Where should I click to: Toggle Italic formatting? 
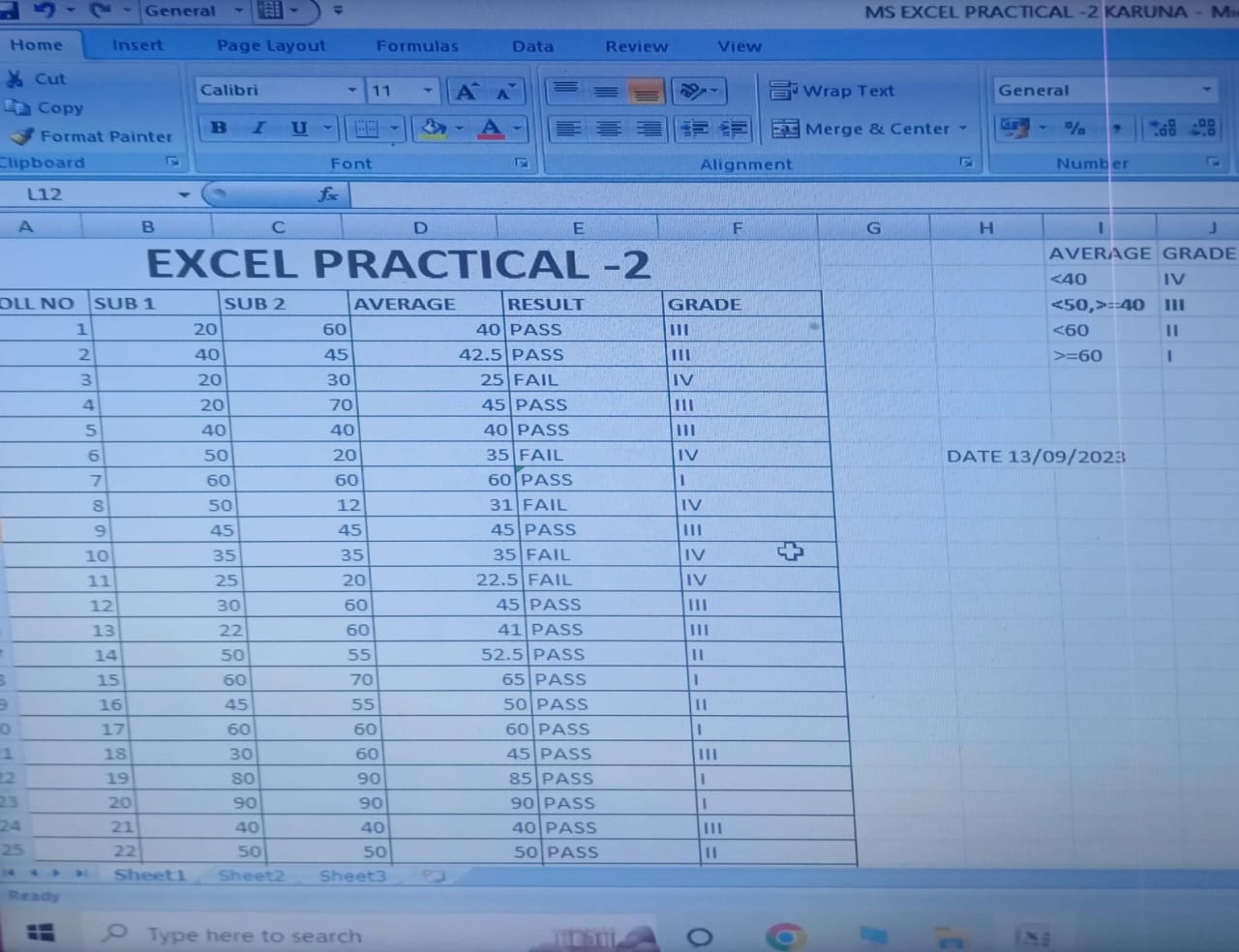258,128
